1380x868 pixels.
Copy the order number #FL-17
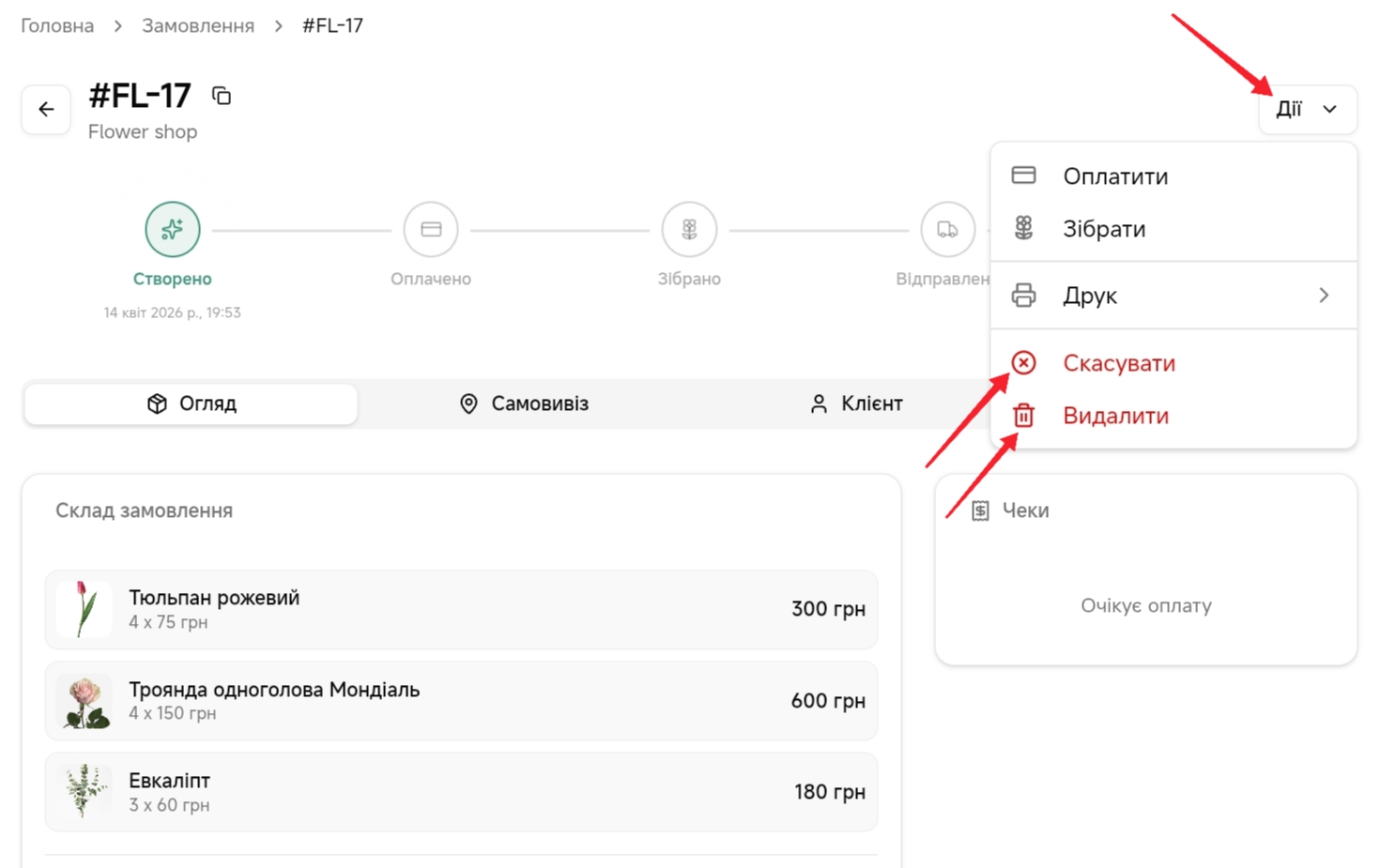(x=222, y=96)
